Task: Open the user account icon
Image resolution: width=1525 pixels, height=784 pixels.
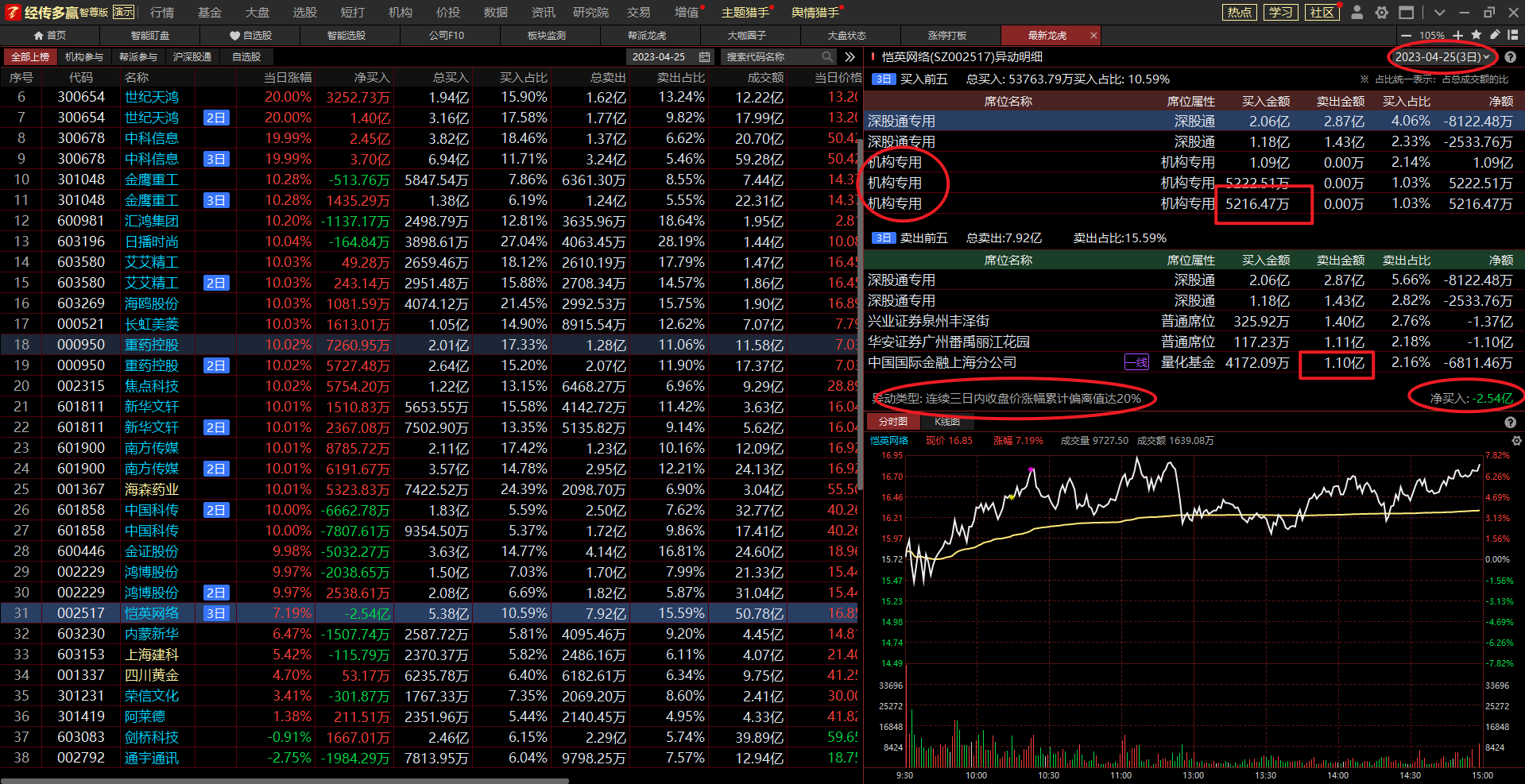Action: click(1357, 12)
